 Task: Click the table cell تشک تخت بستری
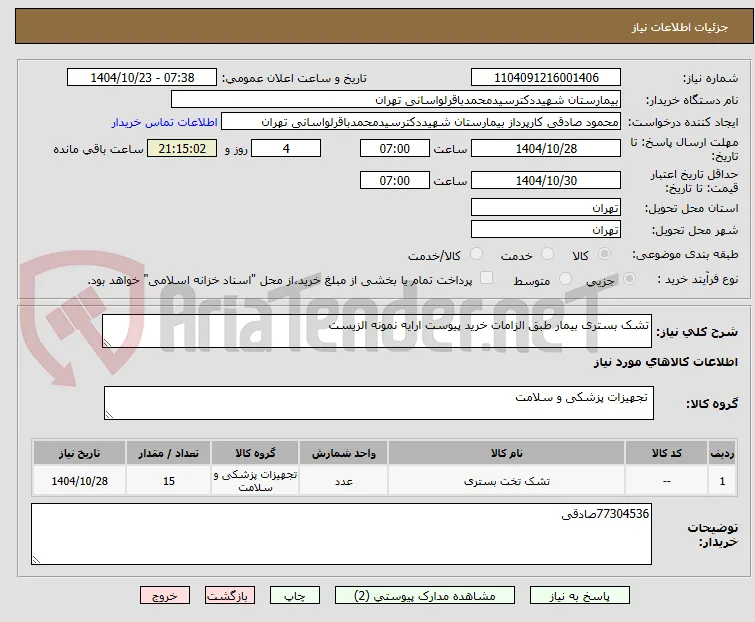(x=507, y=480)
